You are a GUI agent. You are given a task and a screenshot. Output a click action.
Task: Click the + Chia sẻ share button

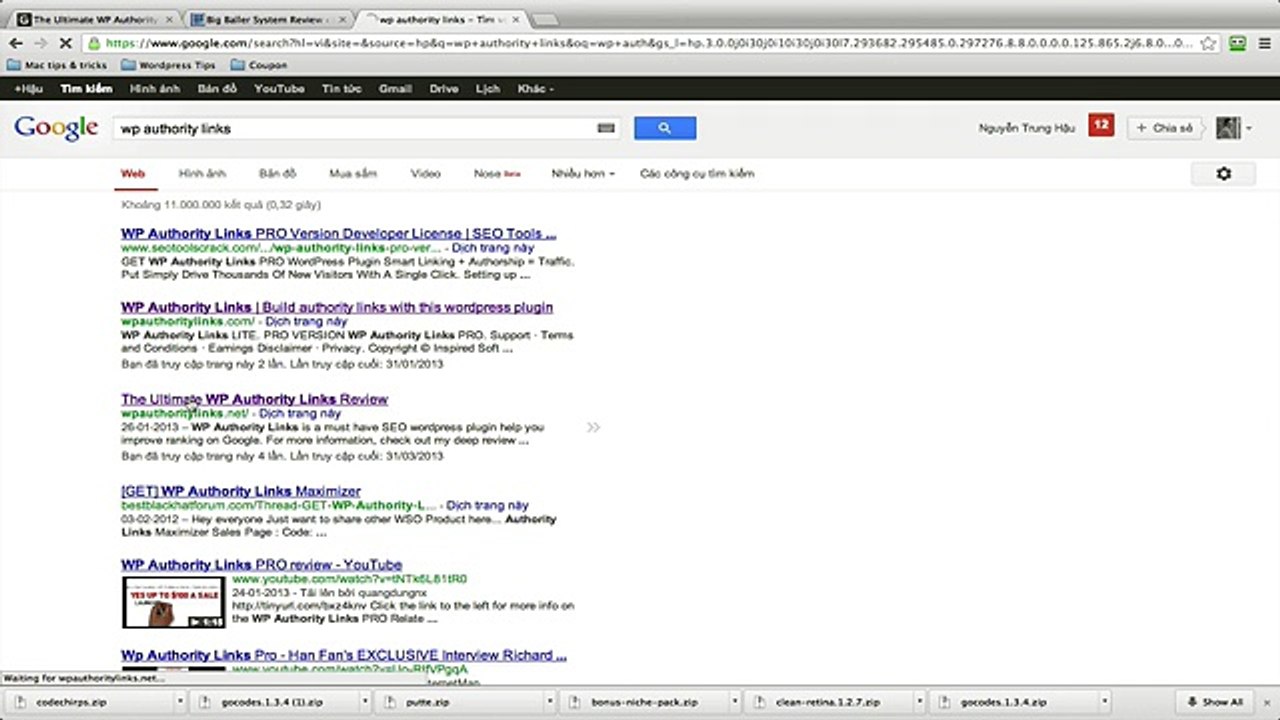[x=1166, y=128]
